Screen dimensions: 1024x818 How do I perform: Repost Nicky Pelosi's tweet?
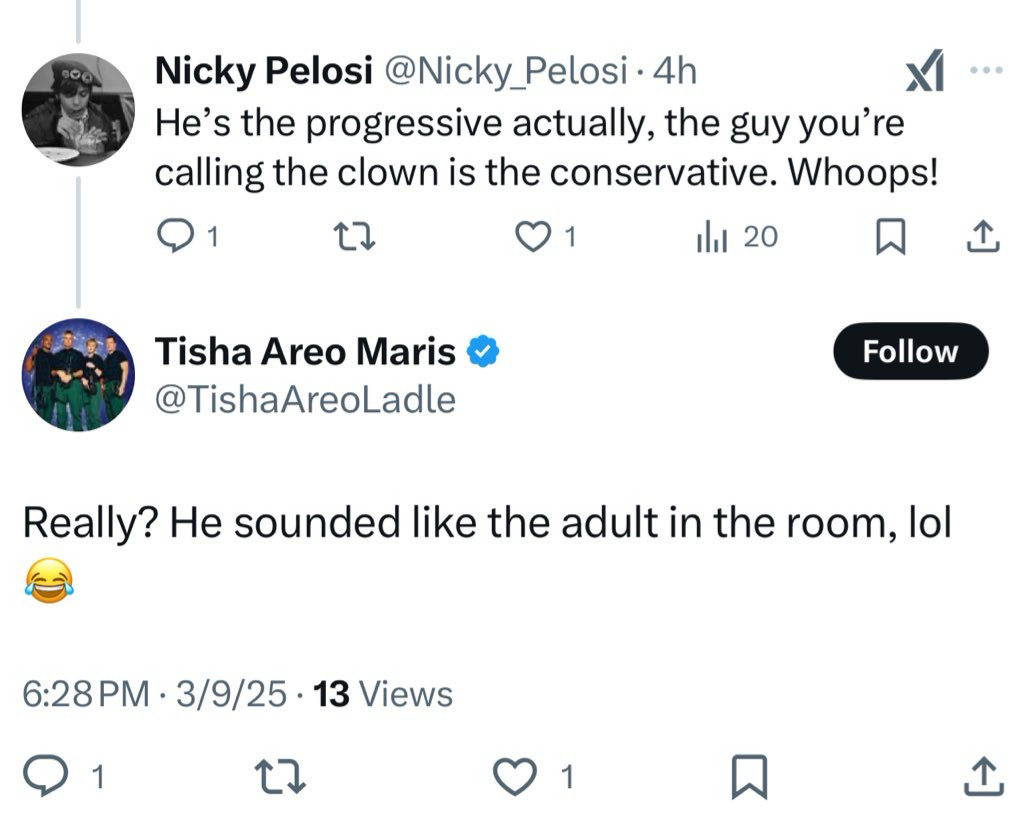[355, 236]
